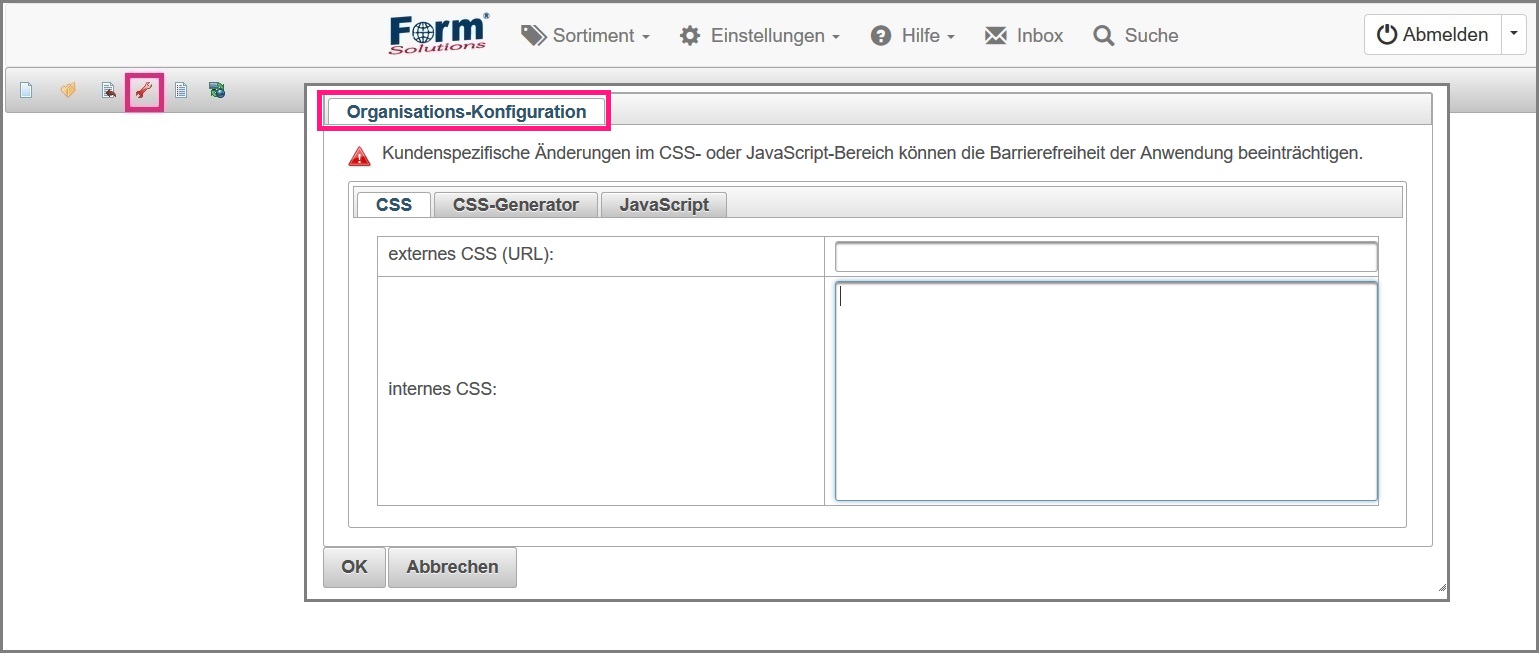This screenshot has height=654, width=1539.
Task: Open the Inbox from the navigation bar
Action: 1024,36
